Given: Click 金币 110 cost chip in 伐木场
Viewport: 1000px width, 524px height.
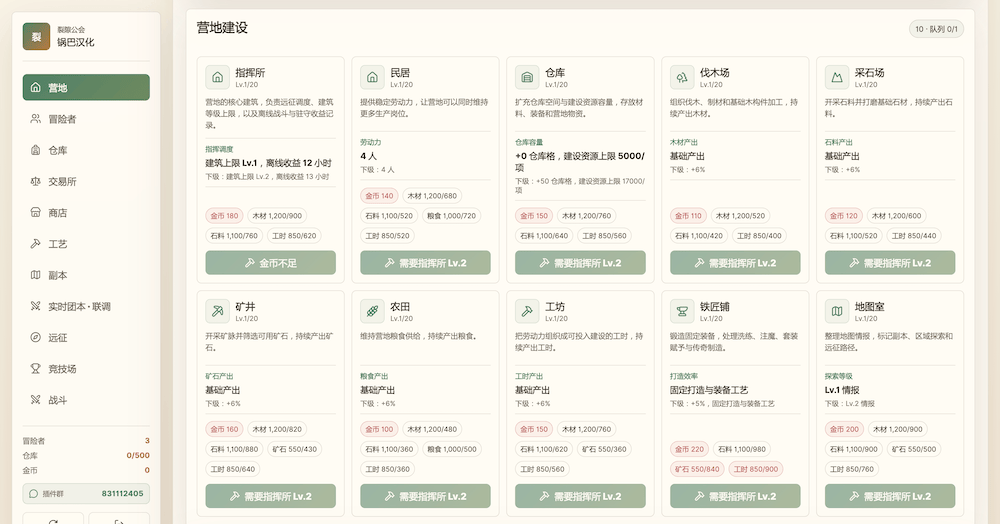Looking at the screenshot, I should click(689, 216).
